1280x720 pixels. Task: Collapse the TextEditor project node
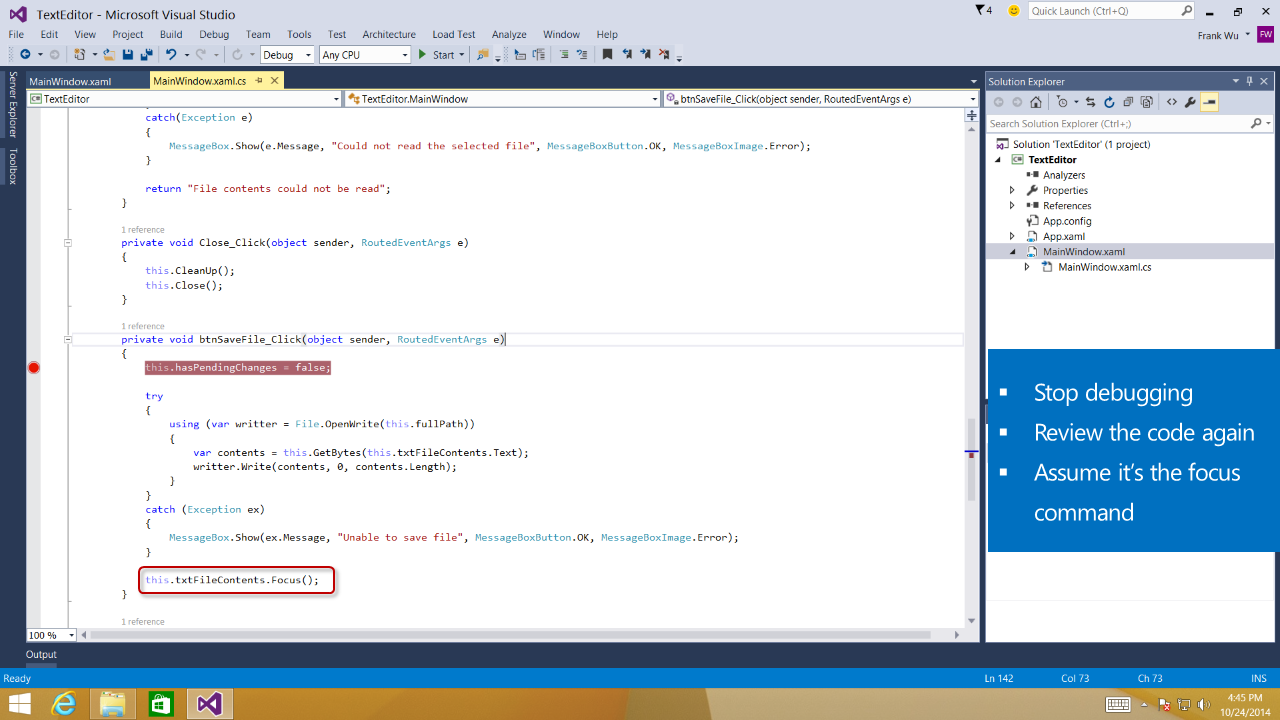(x=997, y=160)
